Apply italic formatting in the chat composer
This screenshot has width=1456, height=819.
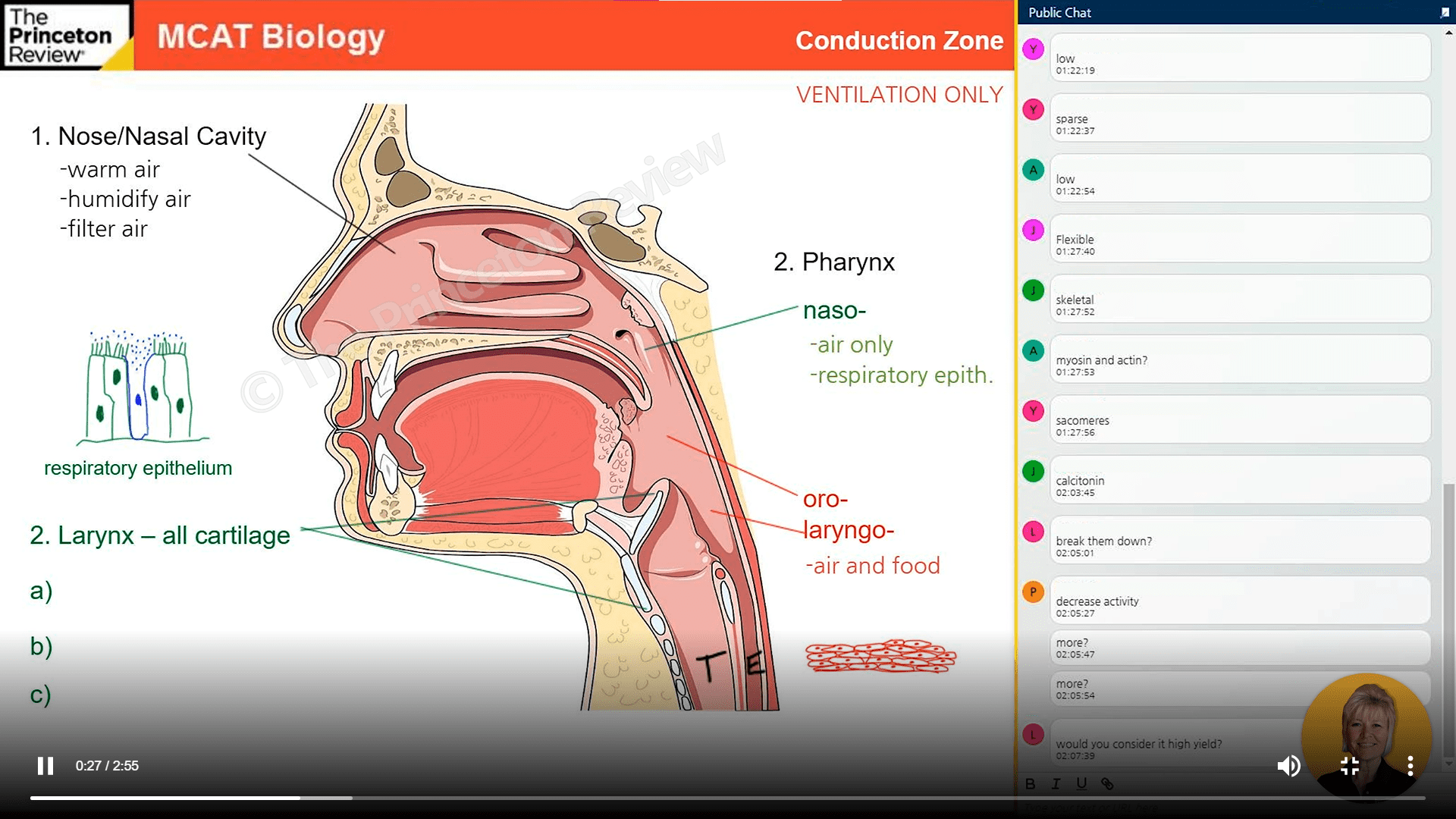click(1056, 784)
